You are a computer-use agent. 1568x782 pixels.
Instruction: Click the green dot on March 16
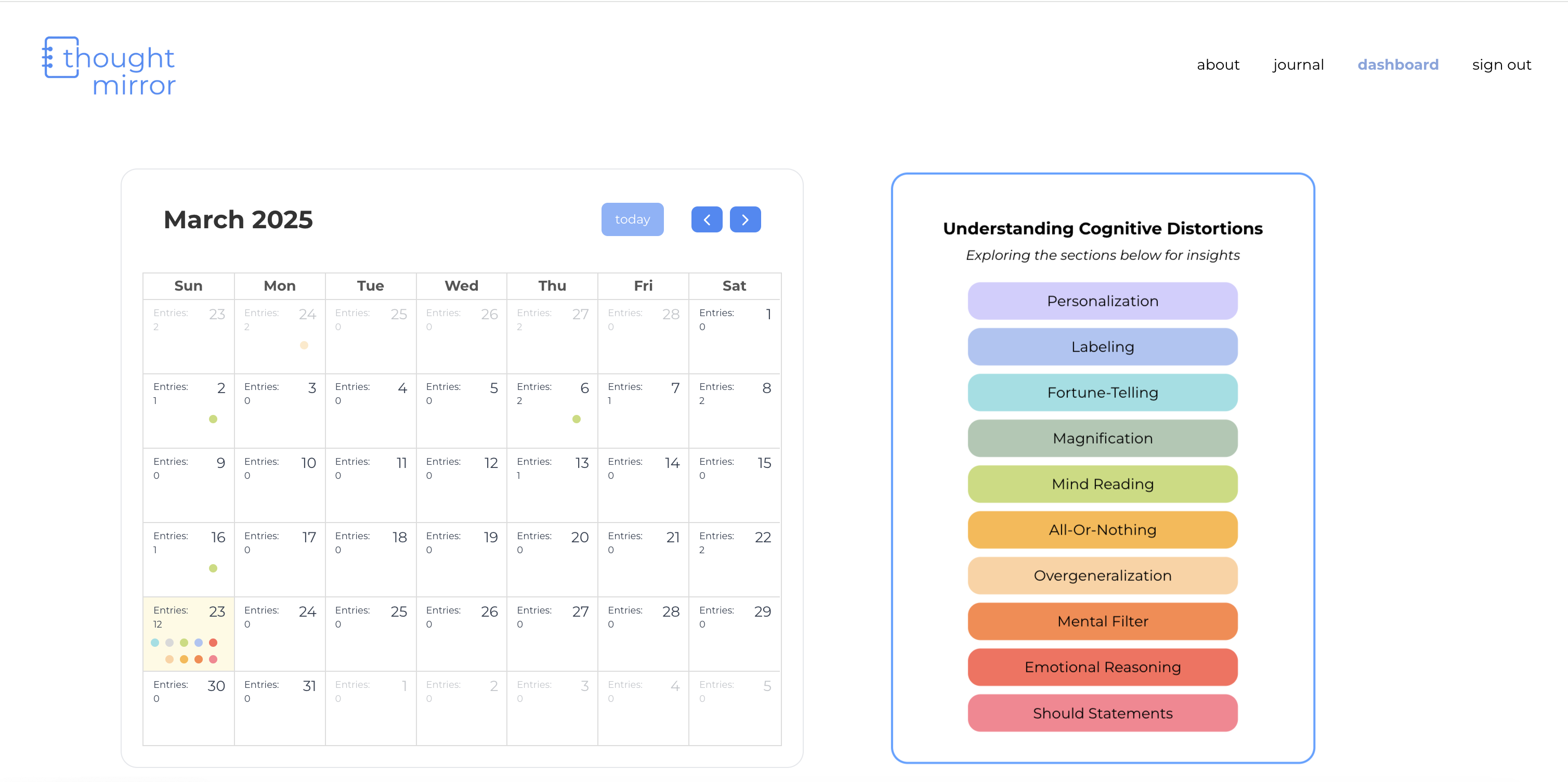click(213, 568)
